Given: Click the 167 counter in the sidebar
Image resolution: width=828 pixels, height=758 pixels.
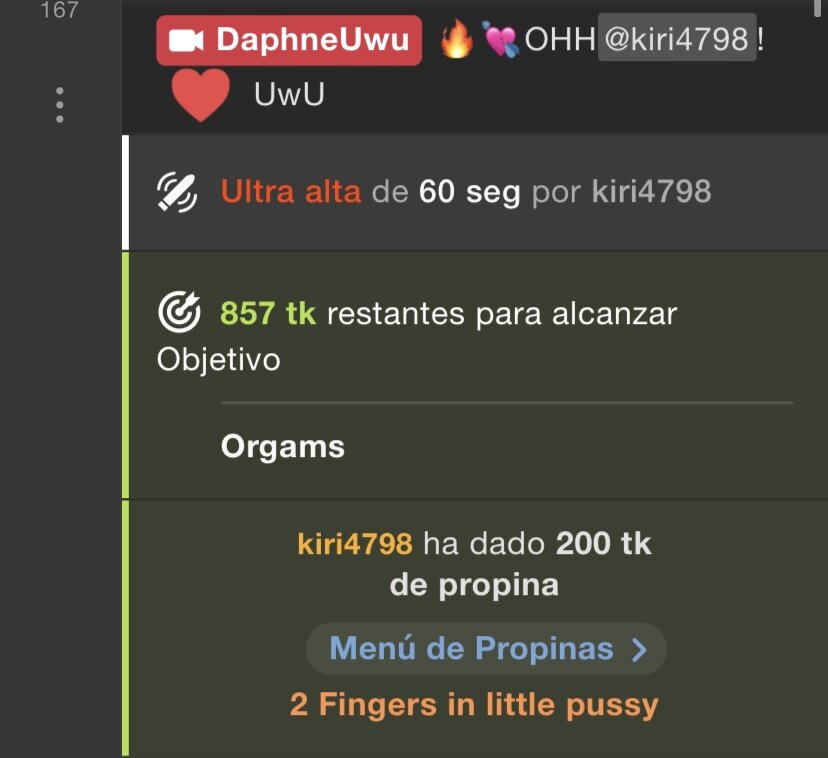Looking at the screenshot, I should (x=60, y=10).
